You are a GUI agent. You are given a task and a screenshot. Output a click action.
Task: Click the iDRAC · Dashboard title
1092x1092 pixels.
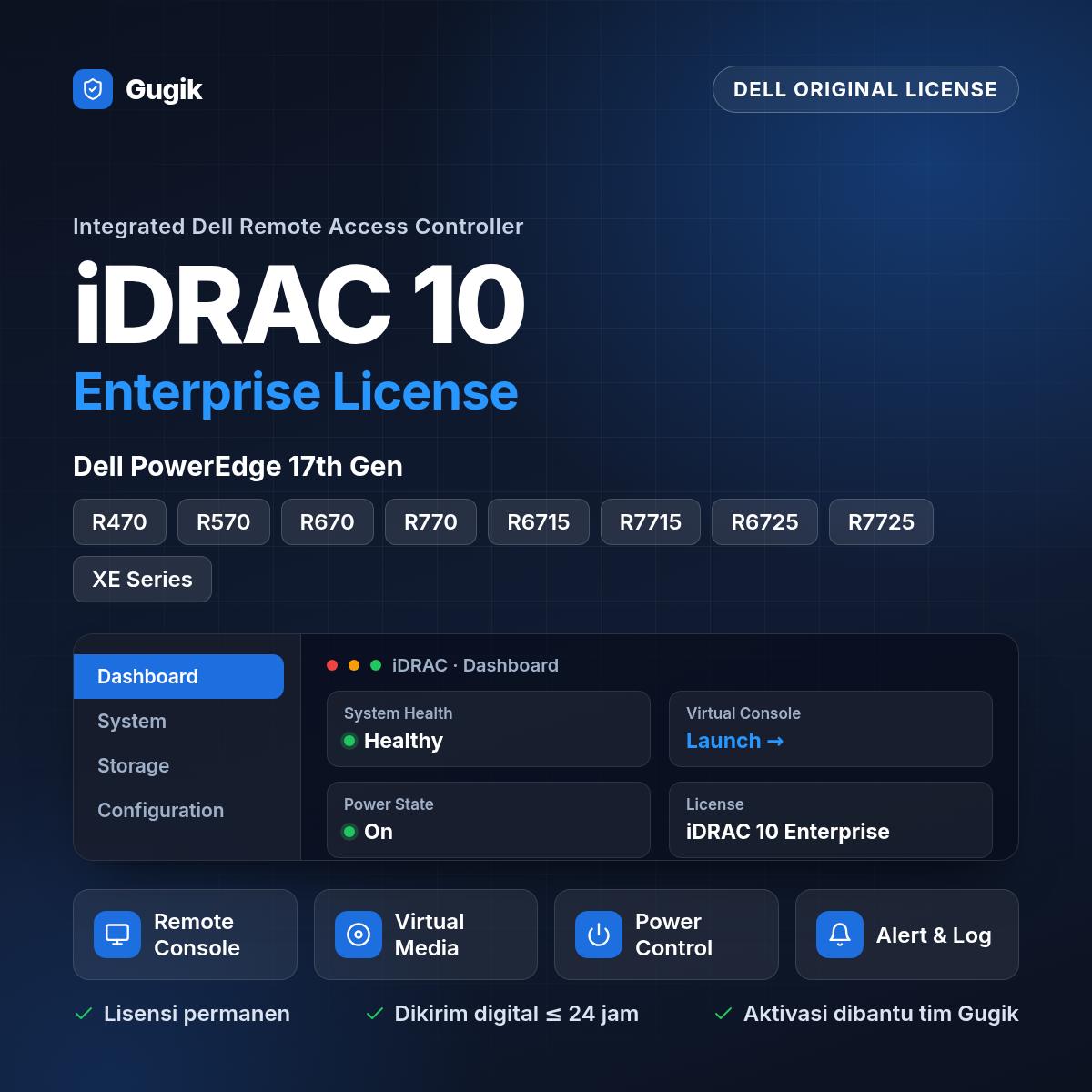[475, 665]
